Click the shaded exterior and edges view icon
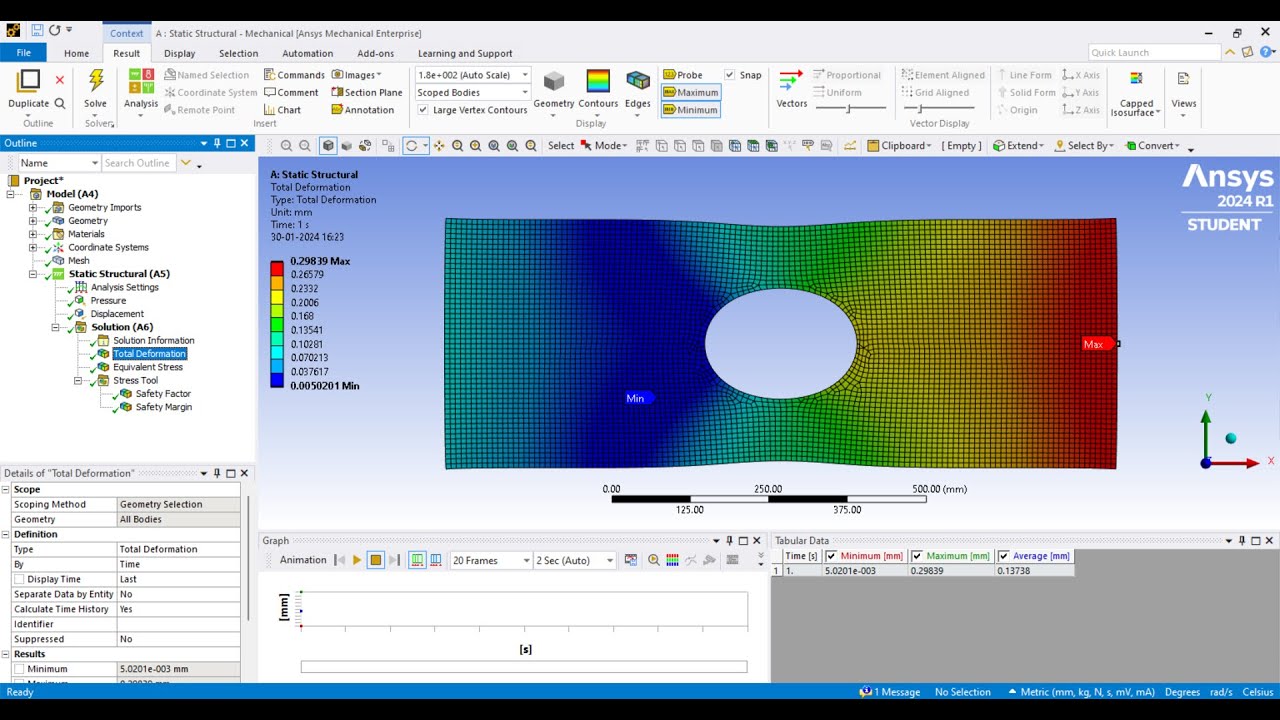 click(x=328, y=146)
